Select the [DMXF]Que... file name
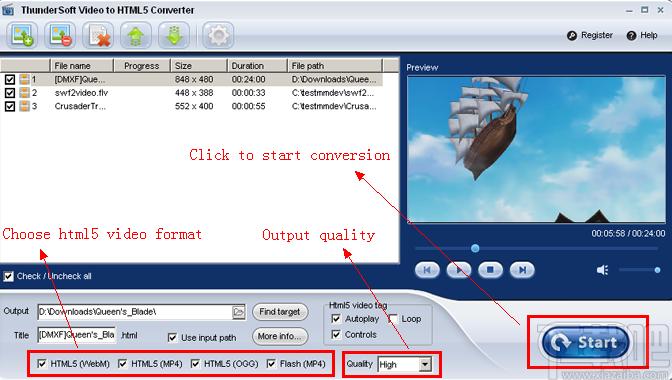 [x=80, y=79]
